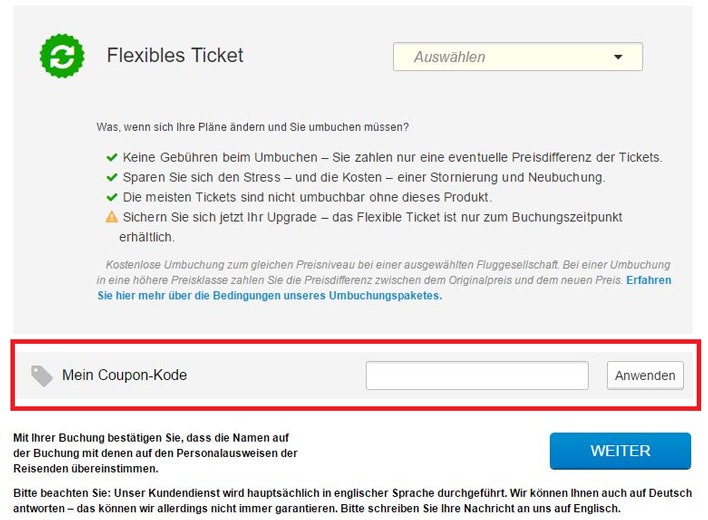Screen dimensions: 708x520
Task: Click the Personalausweisen booking confirmation notice
Action: click(155, 453)
